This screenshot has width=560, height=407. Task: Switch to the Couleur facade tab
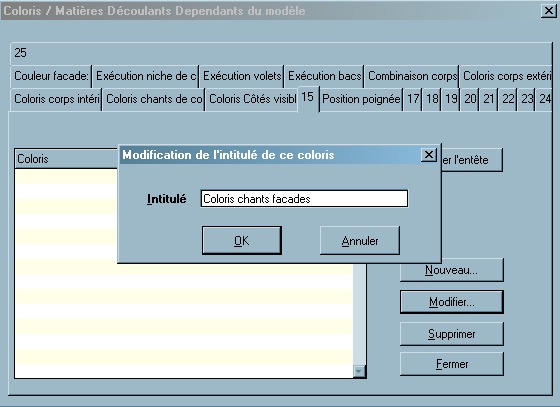pos(51,76)
